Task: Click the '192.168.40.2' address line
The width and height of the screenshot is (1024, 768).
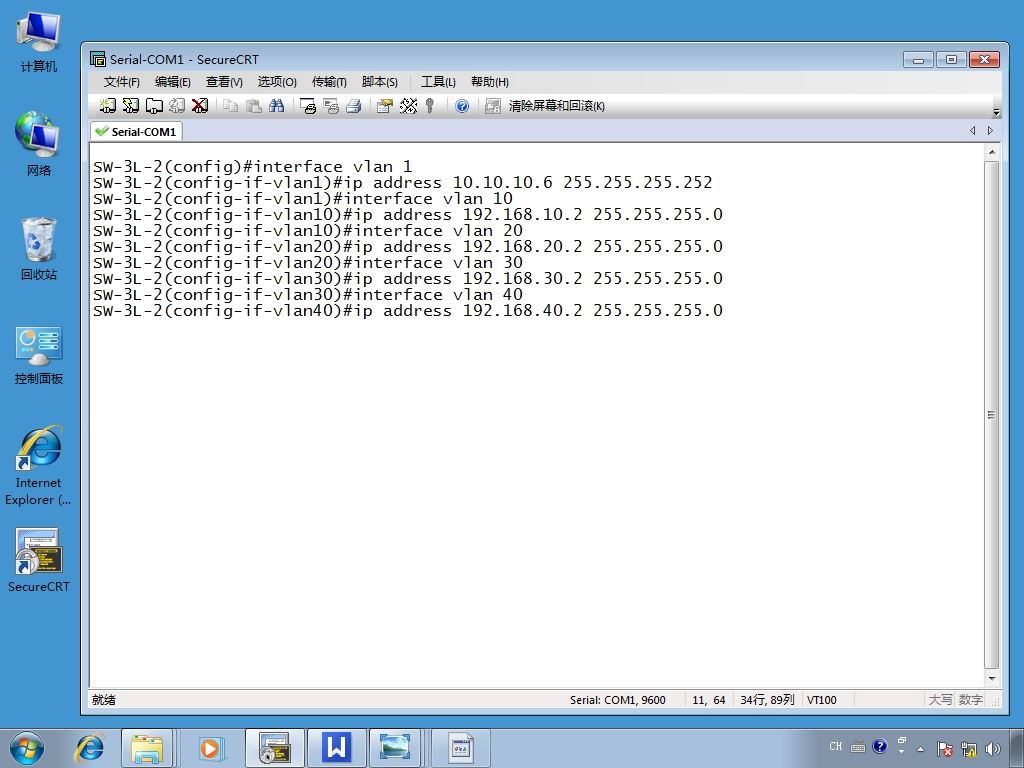Action: click(408, 311)
